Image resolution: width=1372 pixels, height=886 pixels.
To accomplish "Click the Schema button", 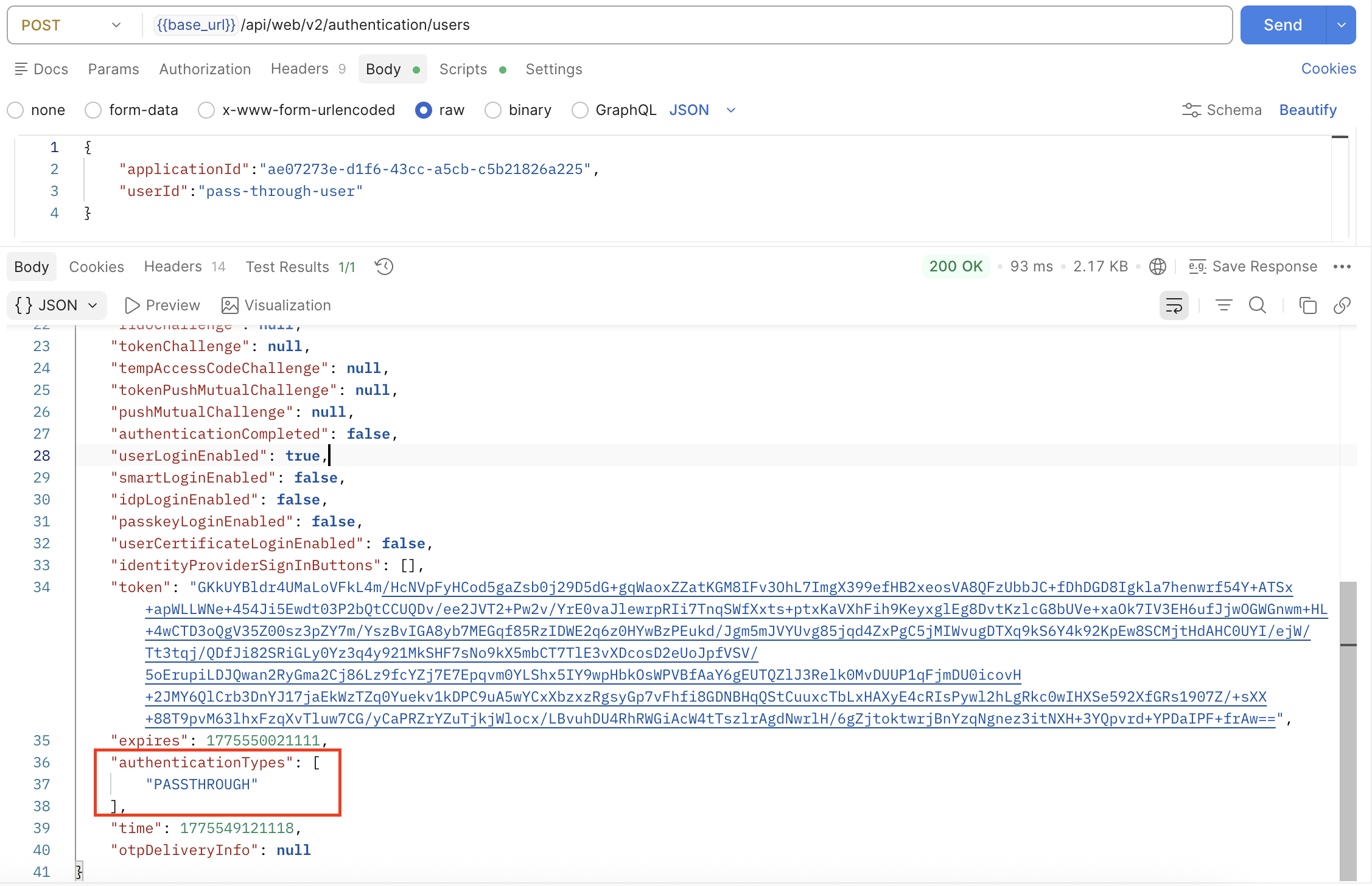I will 1222,110.
